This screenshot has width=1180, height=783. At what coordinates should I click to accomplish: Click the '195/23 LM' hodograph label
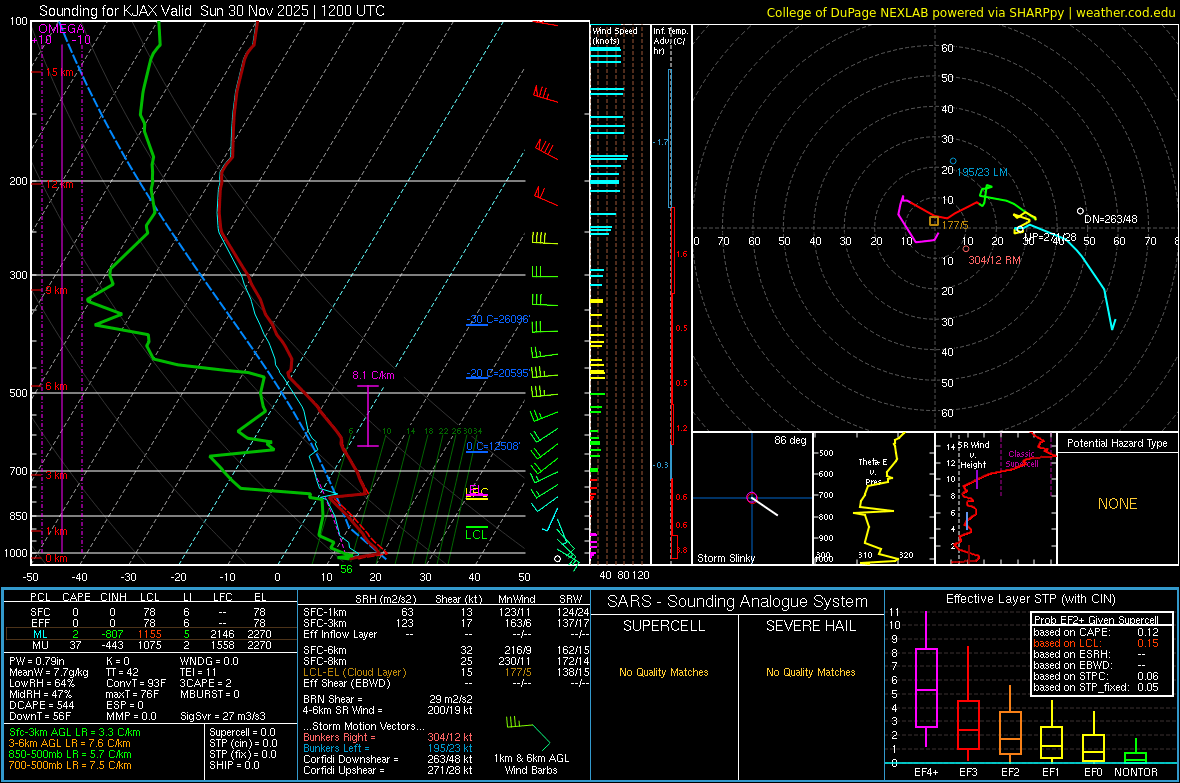click(982, 172)
